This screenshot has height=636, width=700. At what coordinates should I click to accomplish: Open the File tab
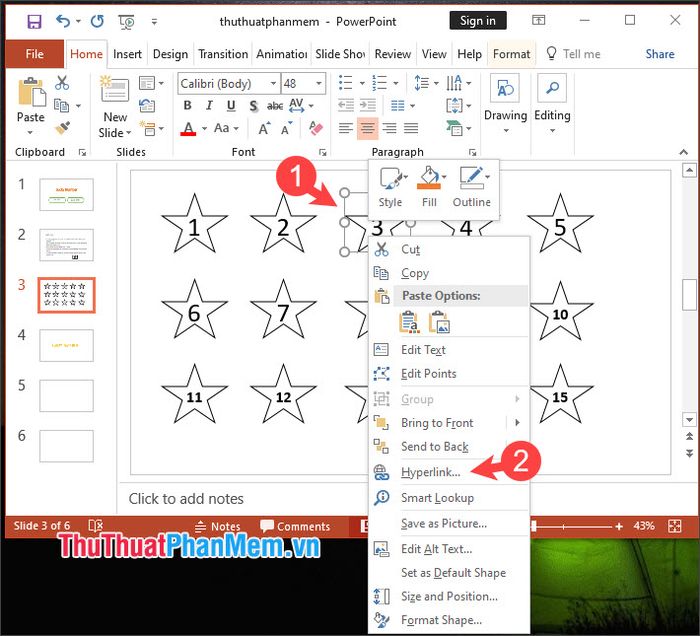point(34,54)
